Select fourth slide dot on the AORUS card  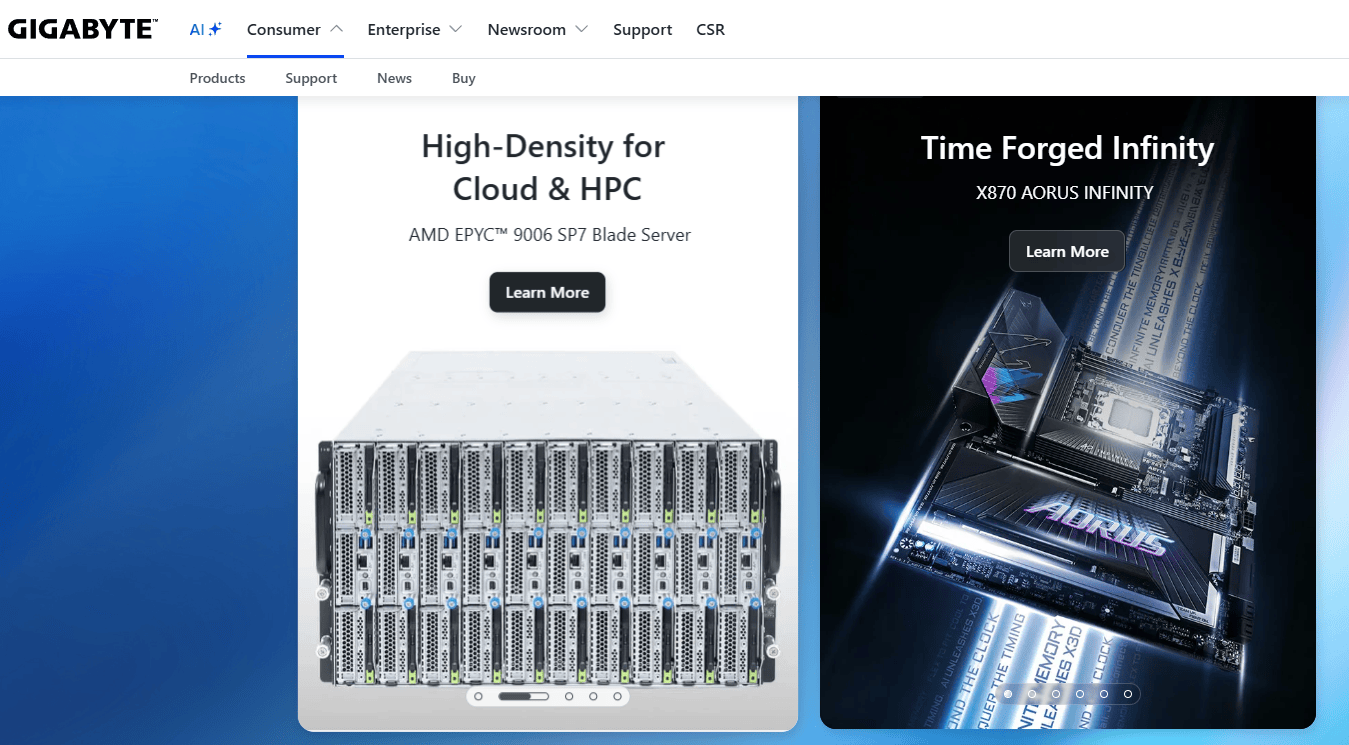pyautogui.click(x=1080, y=693)
